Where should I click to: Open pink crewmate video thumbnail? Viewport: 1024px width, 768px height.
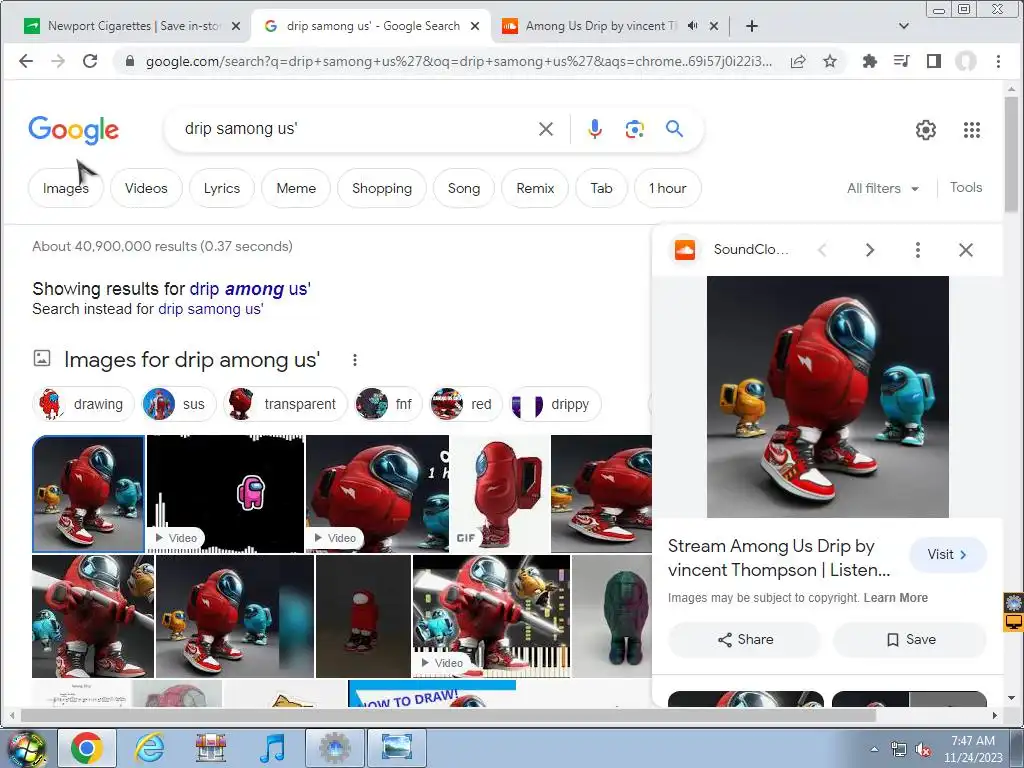coord(225,494)
